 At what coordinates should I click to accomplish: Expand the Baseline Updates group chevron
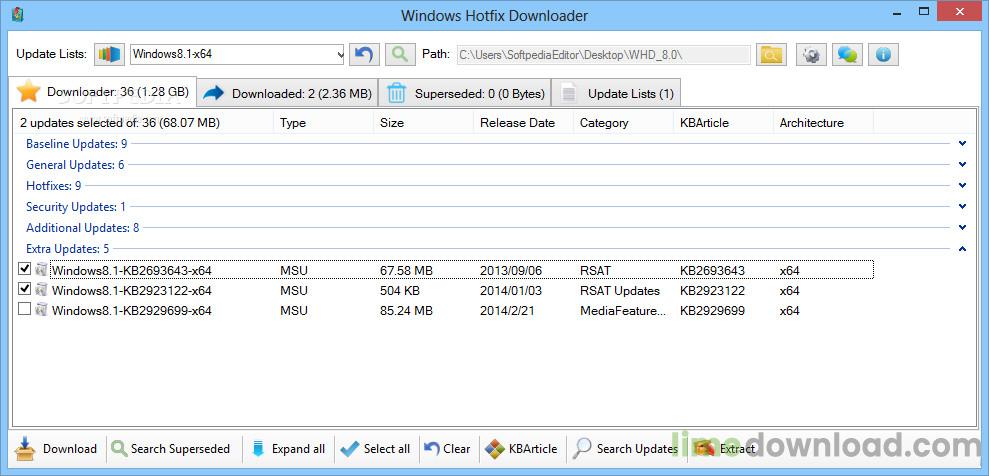point(963,144)
